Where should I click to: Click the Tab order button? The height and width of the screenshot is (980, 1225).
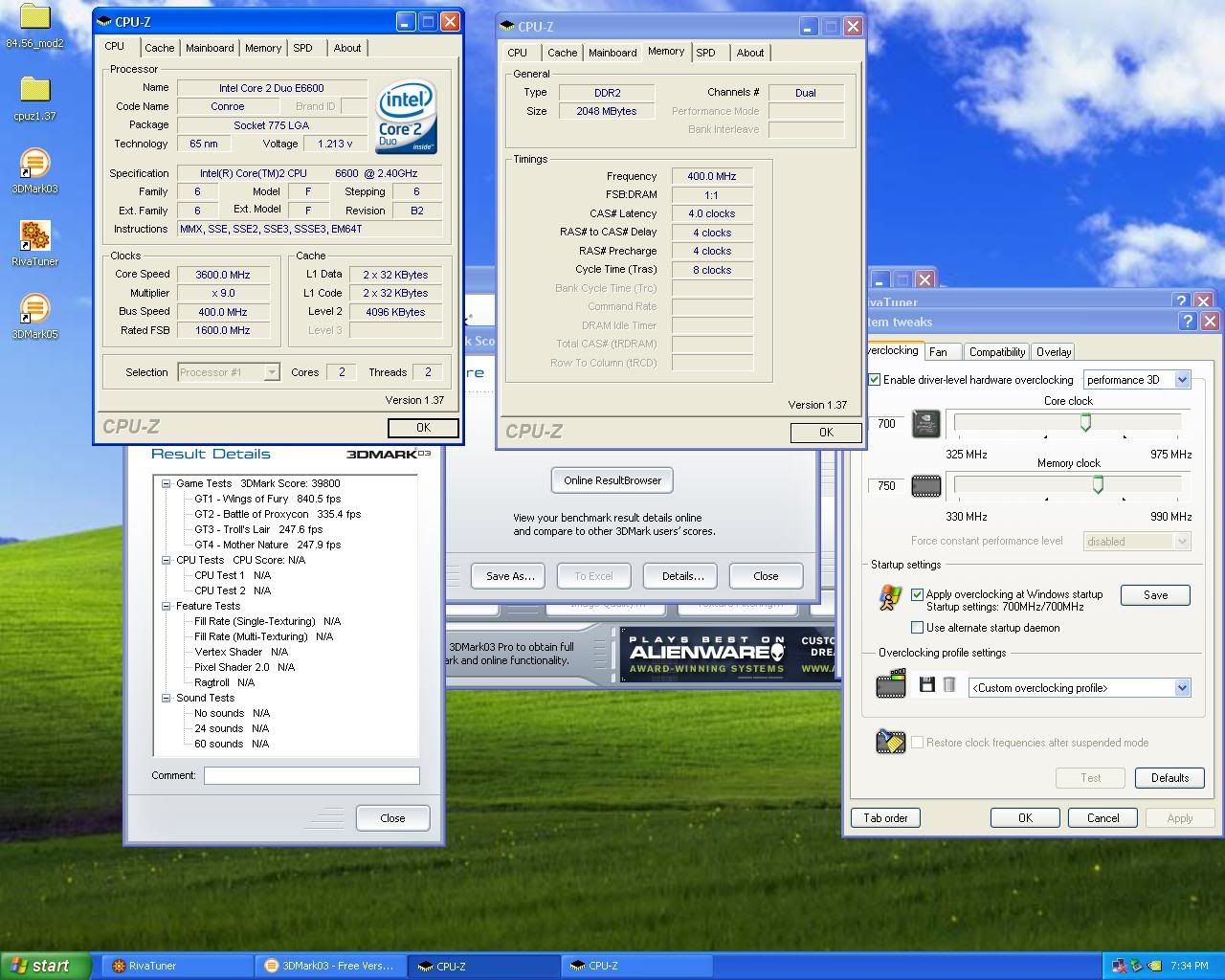pos(885,818)
